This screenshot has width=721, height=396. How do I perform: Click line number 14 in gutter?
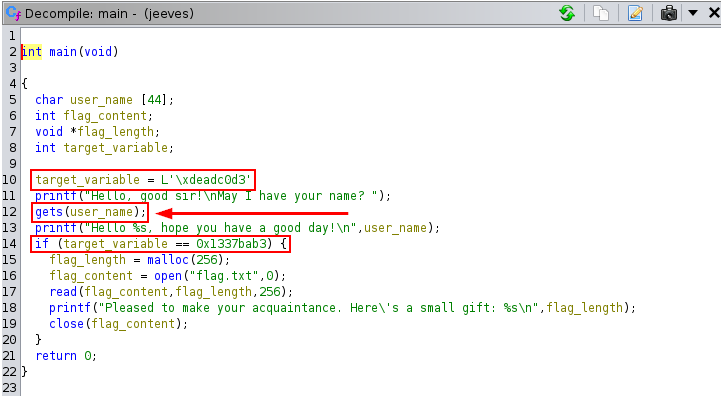(x=9, y=243)
